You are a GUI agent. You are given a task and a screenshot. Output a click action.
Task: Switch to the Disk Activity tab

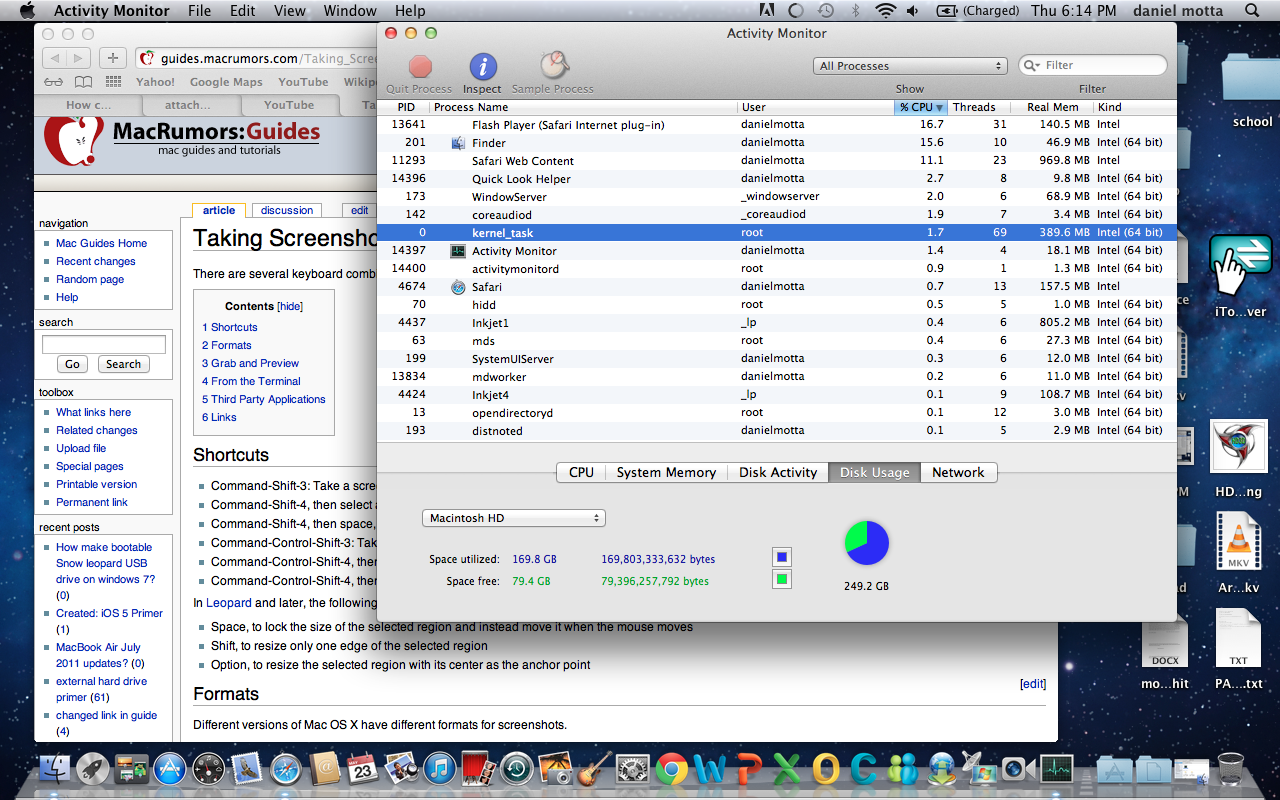click(x=778, y=472)
